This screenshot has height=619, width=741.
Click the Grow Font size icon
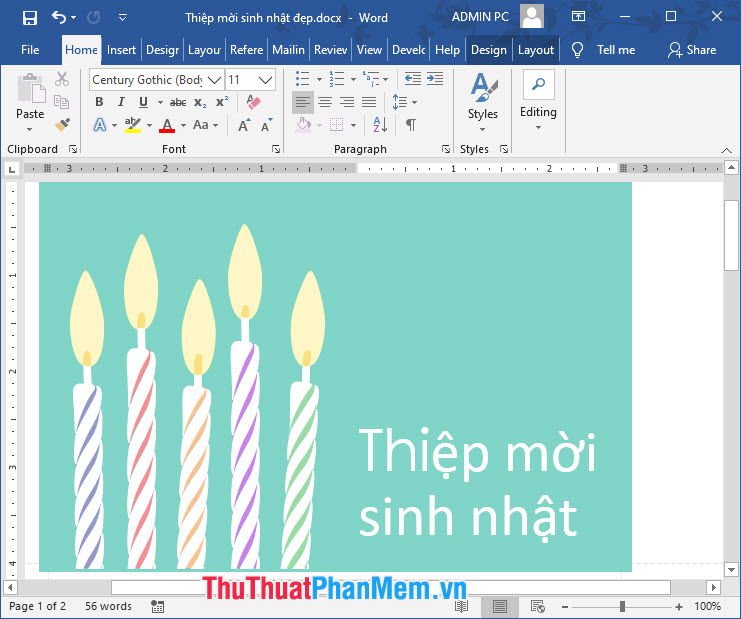244,125
